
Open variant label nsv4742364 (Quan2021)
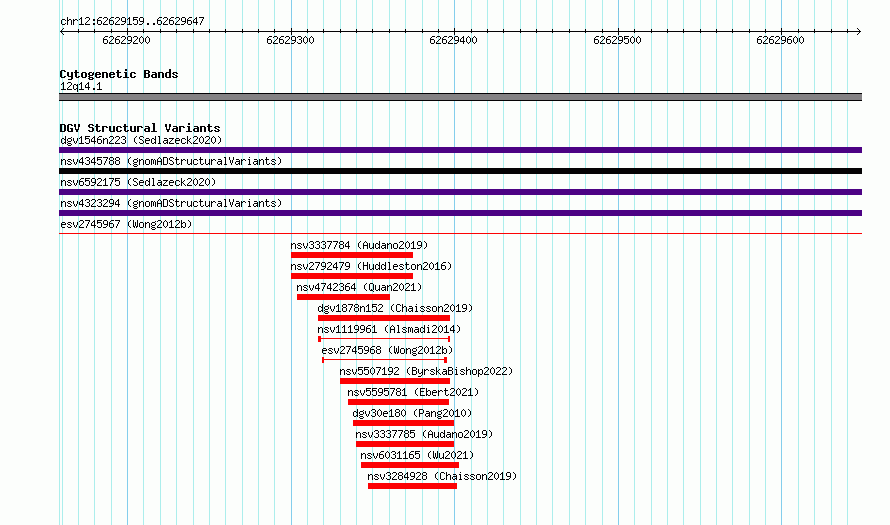359,287
